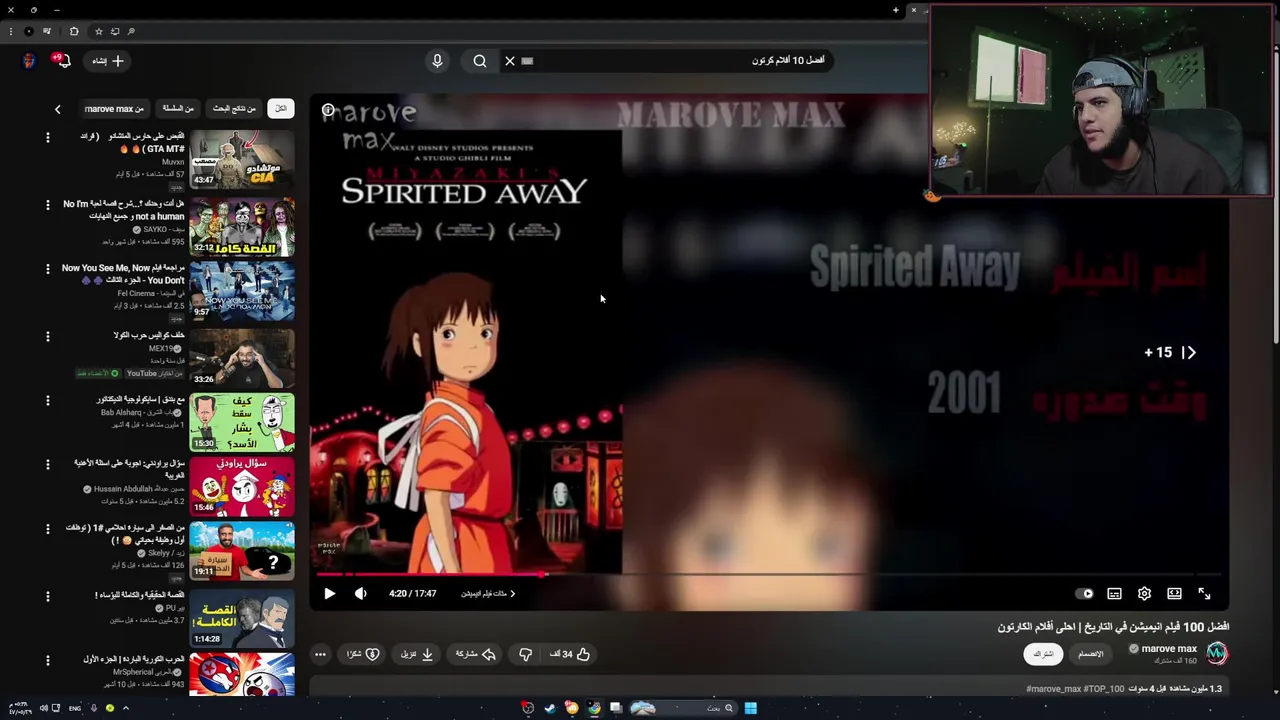Open the Bab Alsharq 15:30 video thumbnail

(x=242, y=422)
